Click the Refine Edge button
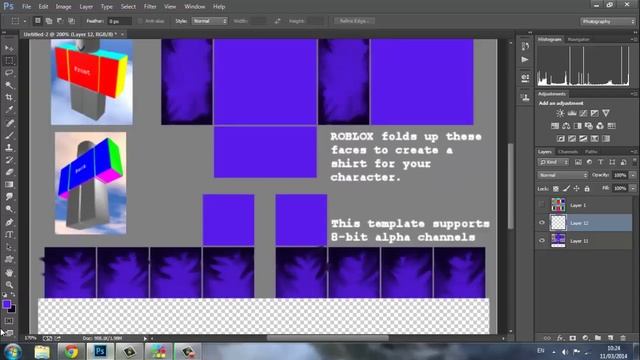 point(354,21)
